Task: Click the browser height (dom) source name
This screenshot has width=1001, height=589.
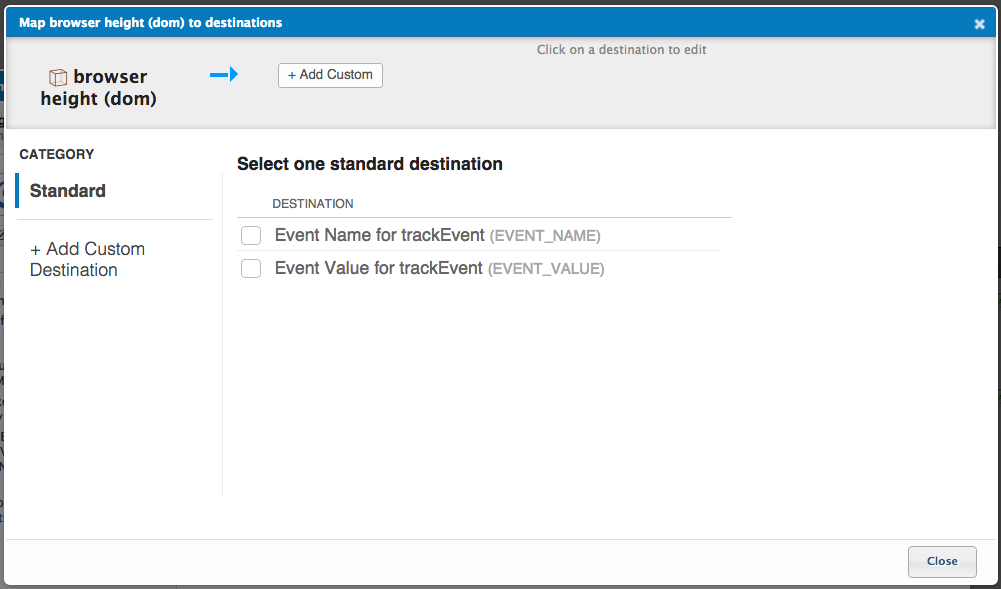Action: click(99, 88)
